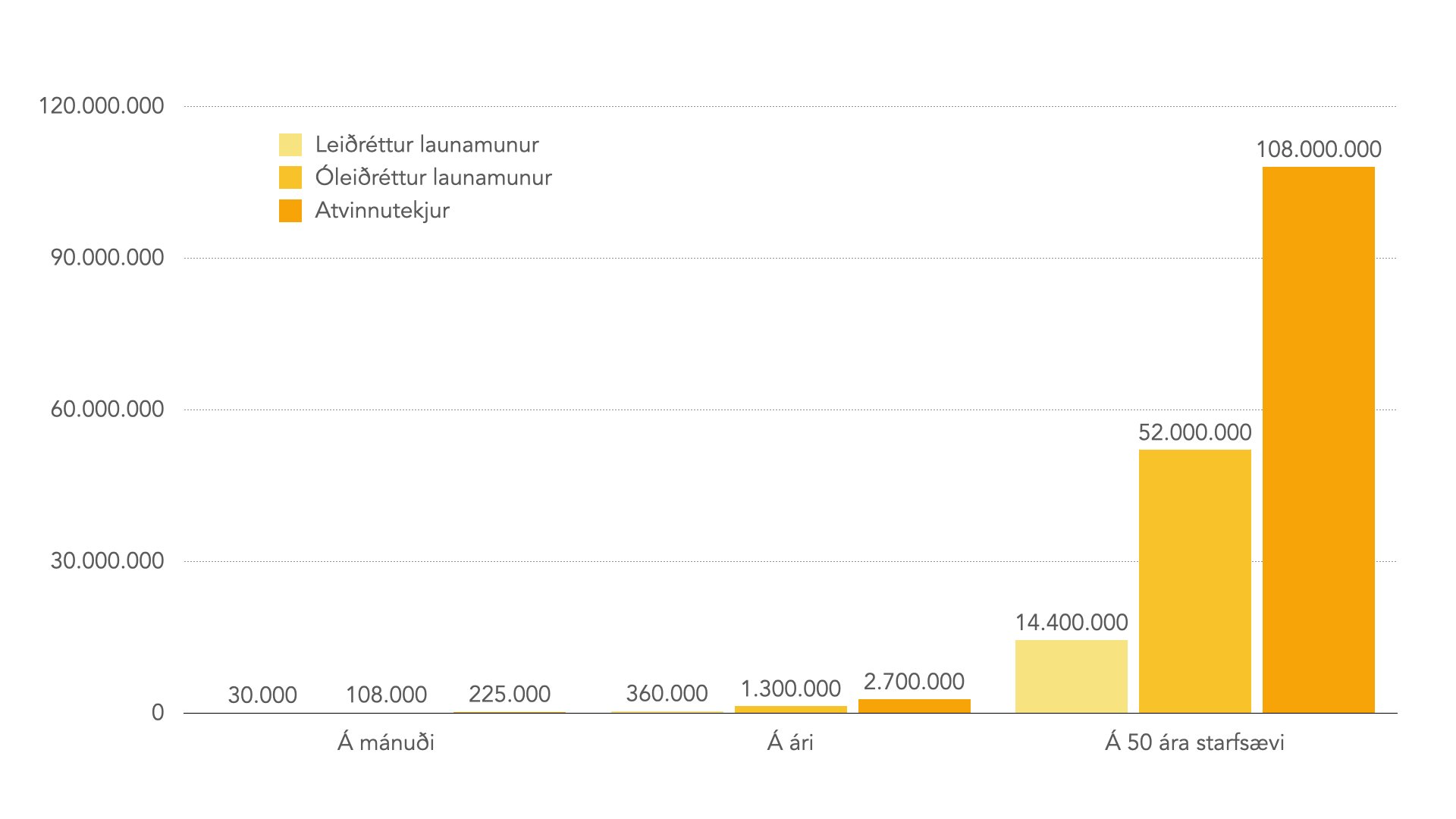The image size is (1456, 819).
Task: Click the 60.000.000 y-axis label
Action: (x=107, y=409)
